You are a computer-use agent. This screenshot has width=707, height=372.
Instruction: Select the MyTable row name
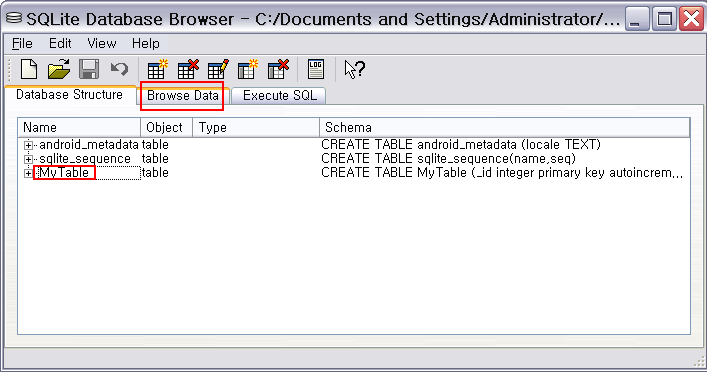pyautogui.click(x=64, y=172)
